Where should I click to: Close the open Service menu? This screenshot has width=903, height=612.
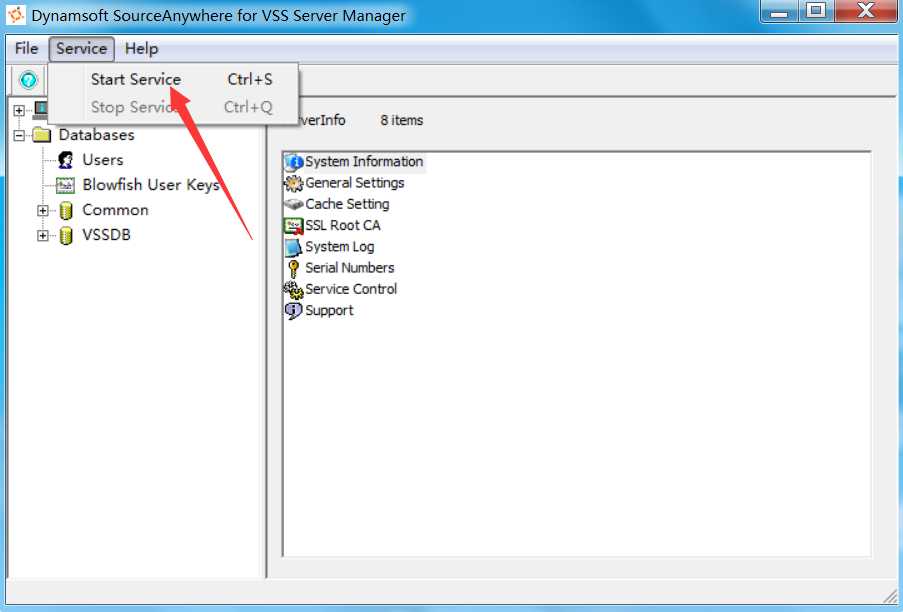82,49
